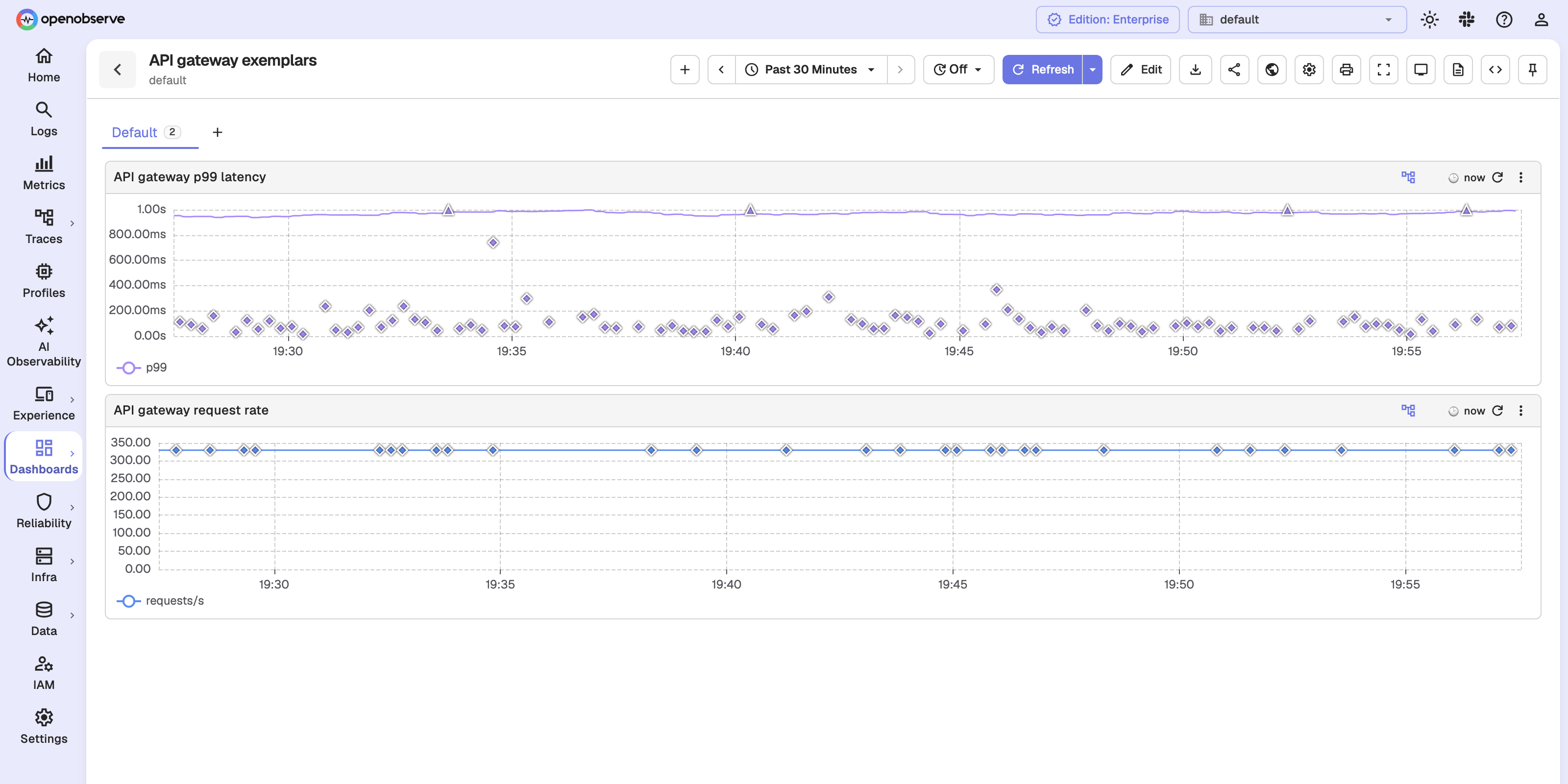The width and height of the screenshot is (1568, 784).
Task: Open IAM in the sidebar
Action: pyautogui.click(x=44, y=673)
